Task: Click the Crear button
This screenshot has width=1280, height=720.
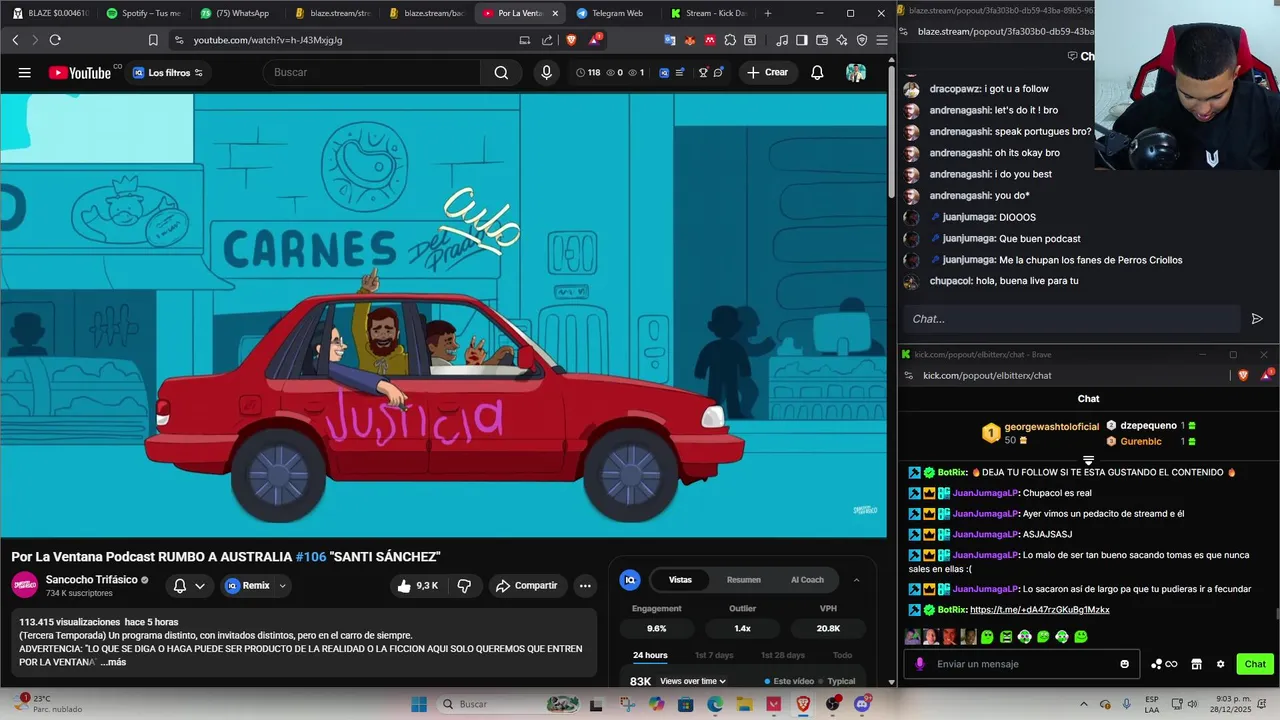Action: pyautogui.click(x=767, y=72)
